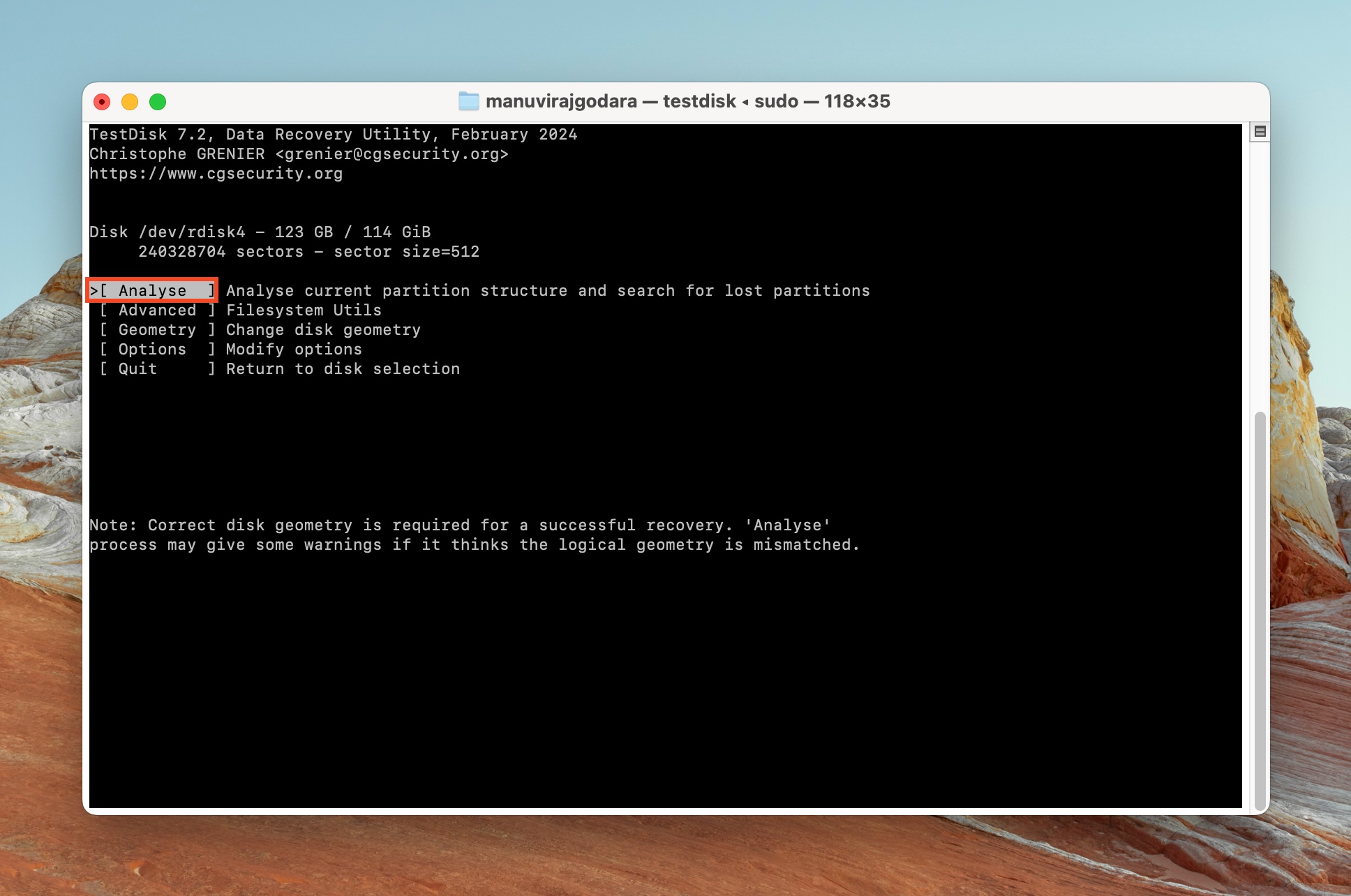This screenshot has width=1351, height=896.
Task: Select Options from the menu list
Action: point(152,349)
